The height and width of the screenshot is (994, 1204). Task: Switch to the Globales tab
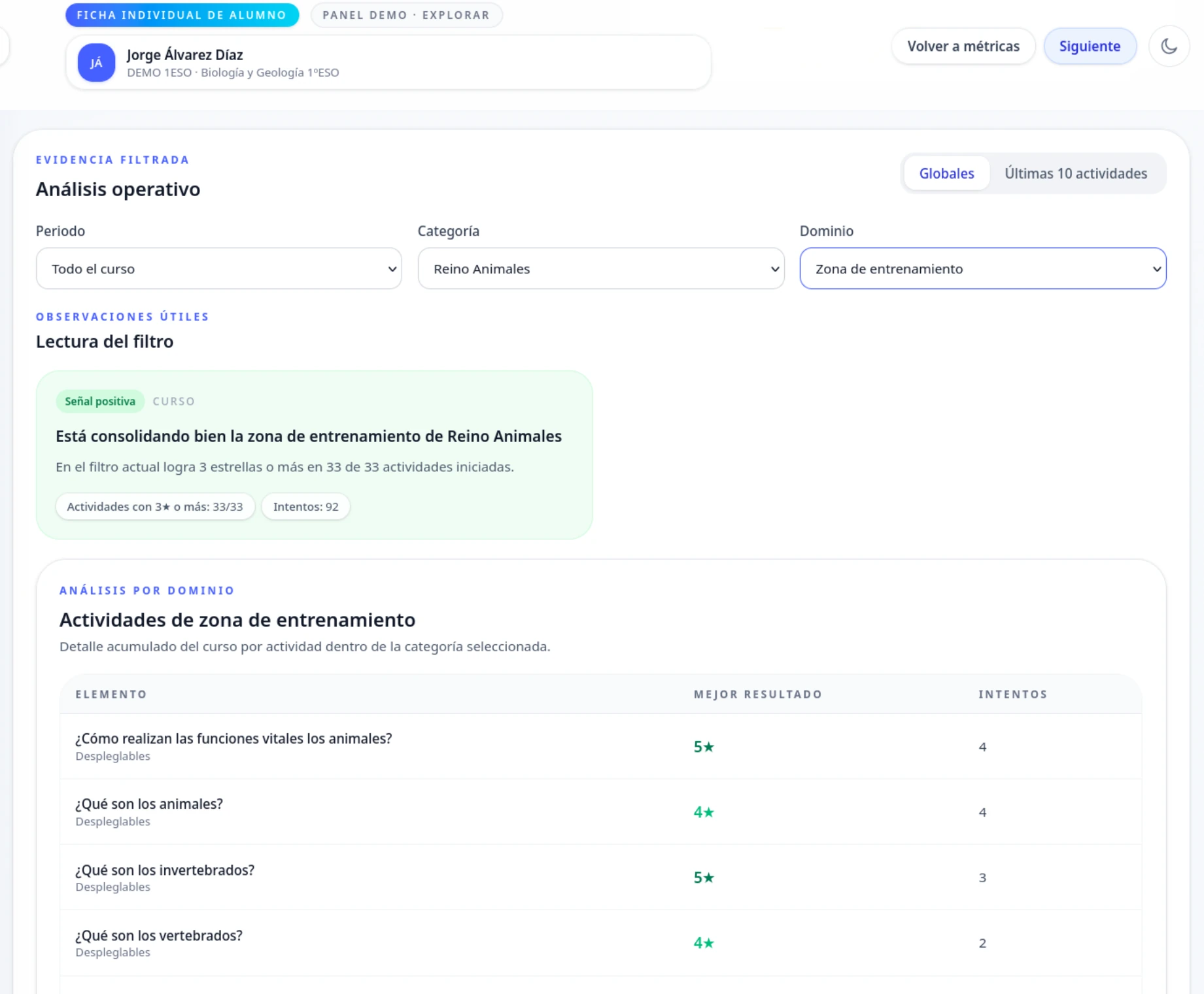pos(946,173)
